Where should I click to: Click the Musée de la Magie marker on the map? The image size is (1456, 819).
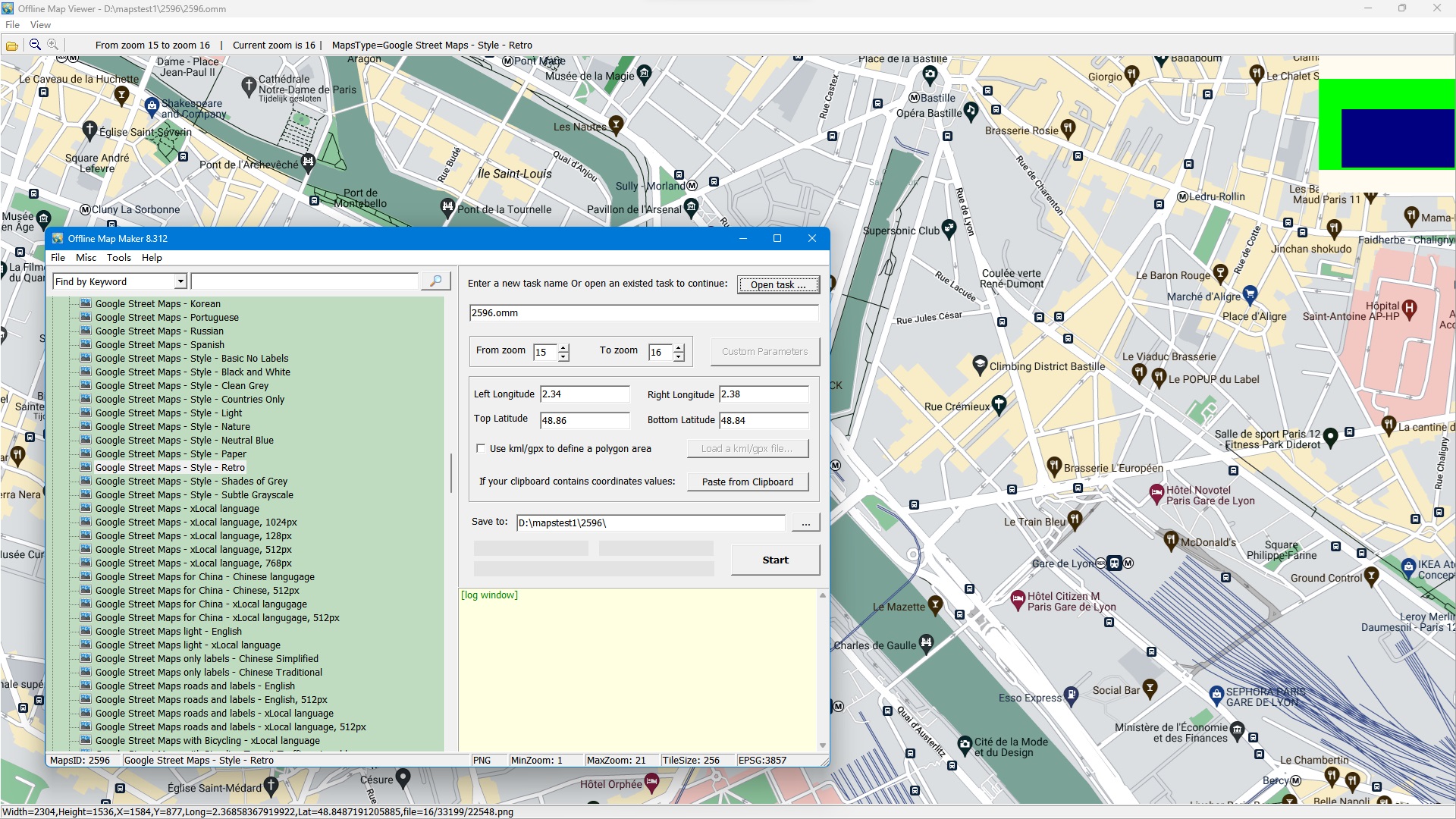645,74
